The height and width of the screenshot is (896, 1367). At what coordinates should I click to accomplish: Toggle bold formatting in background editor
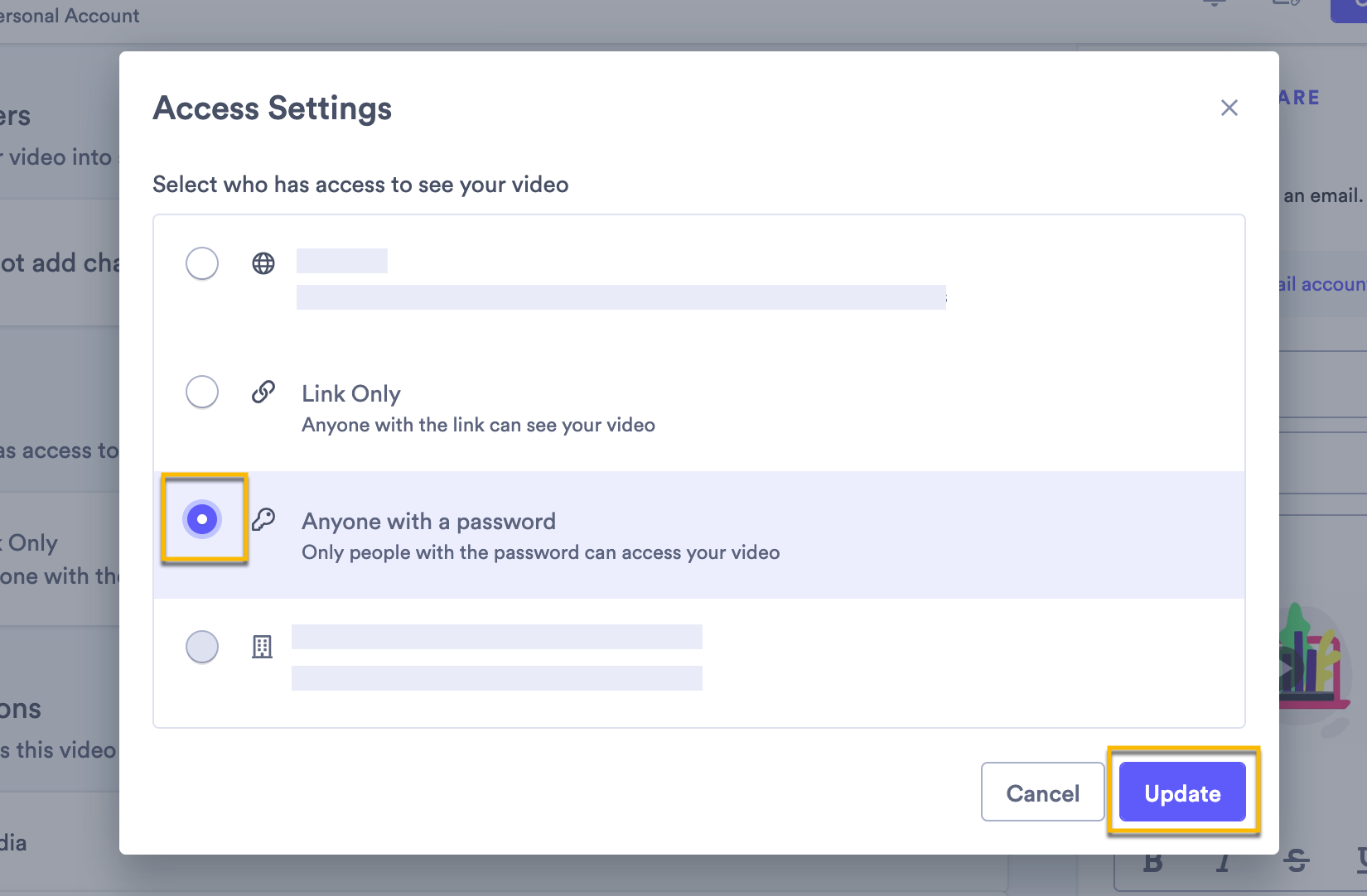1152,865
